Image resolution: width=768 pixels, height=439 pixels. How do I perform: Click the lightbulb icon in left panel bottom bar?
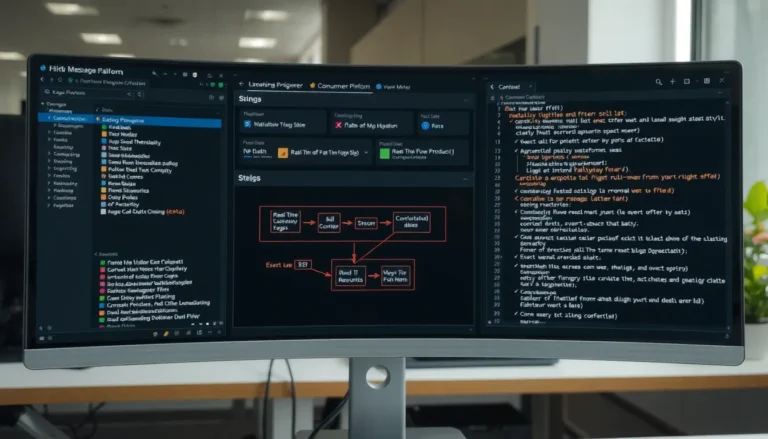click(x=156, y=334)
